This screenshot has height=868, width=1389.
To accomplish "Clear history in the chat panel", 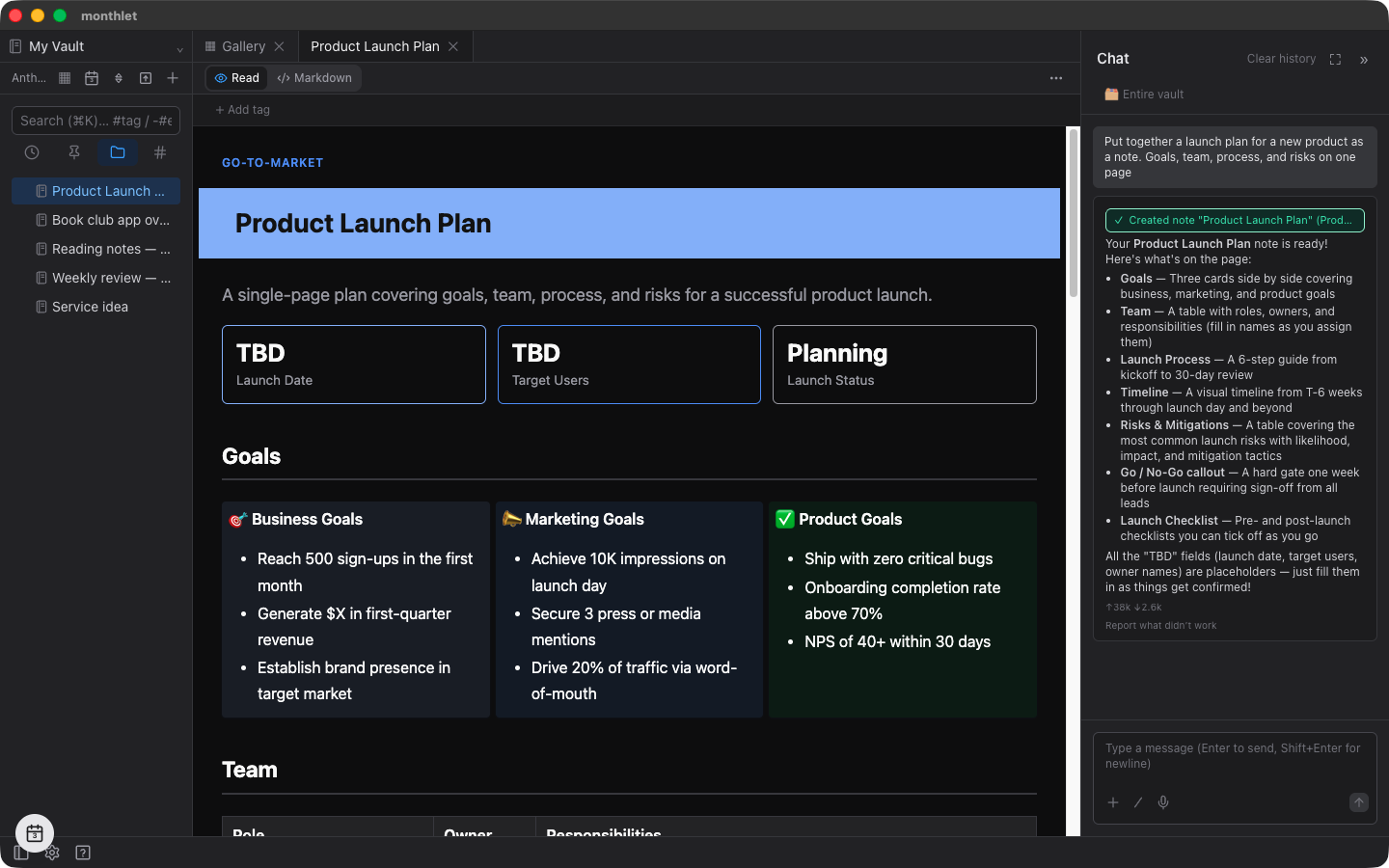I will 1281,59.
